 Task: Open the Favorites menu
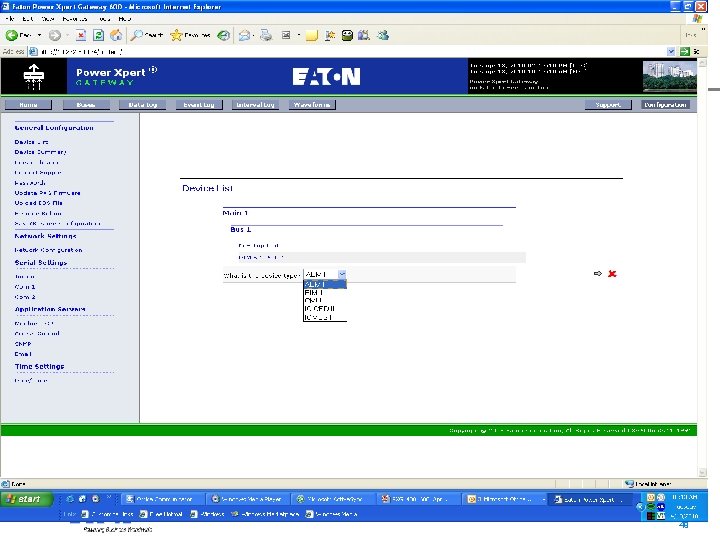tap(75, 19)
